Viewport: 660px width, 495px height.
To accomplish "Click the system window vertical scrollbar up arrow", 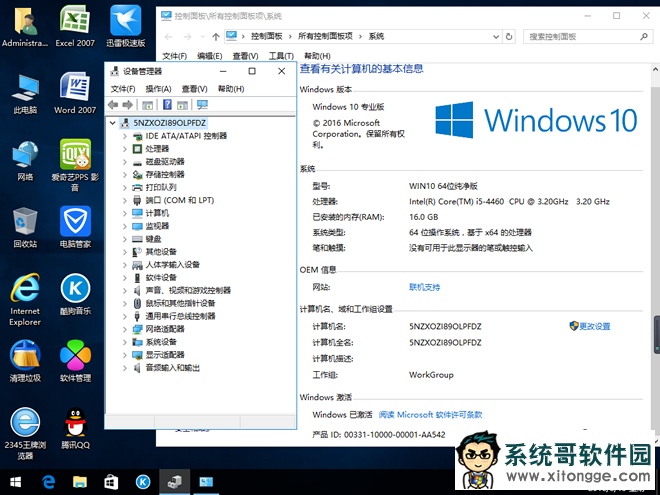I will point(655,69).
